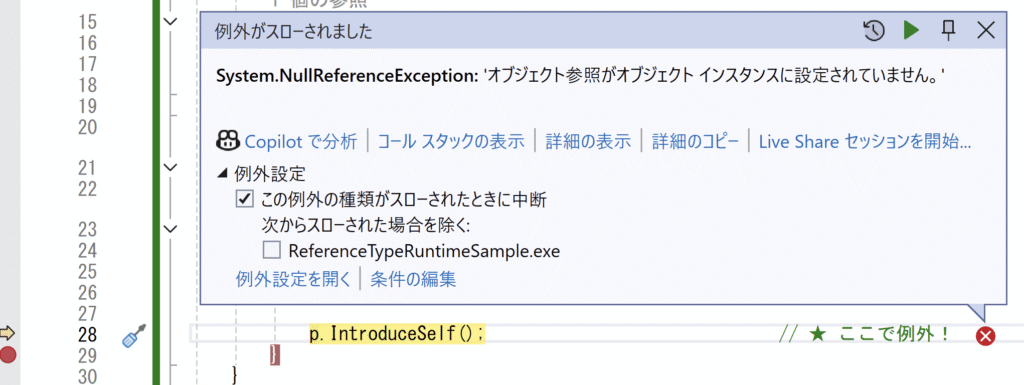Screen dimensions: 1024x385
Task: Pin the exception popup
Action: 948,30
